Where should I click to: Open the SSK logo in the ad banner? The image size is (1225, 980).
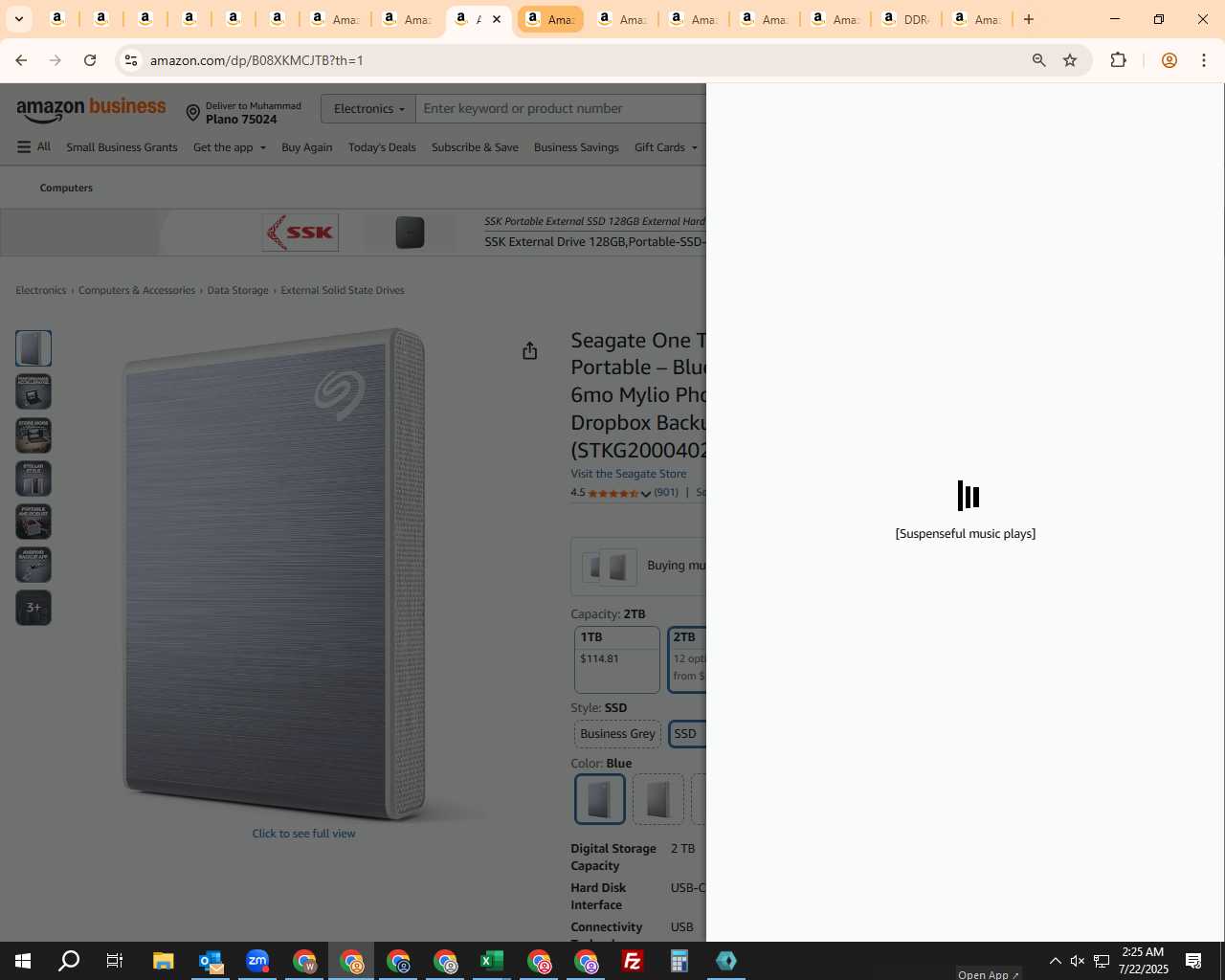[301, 233]
